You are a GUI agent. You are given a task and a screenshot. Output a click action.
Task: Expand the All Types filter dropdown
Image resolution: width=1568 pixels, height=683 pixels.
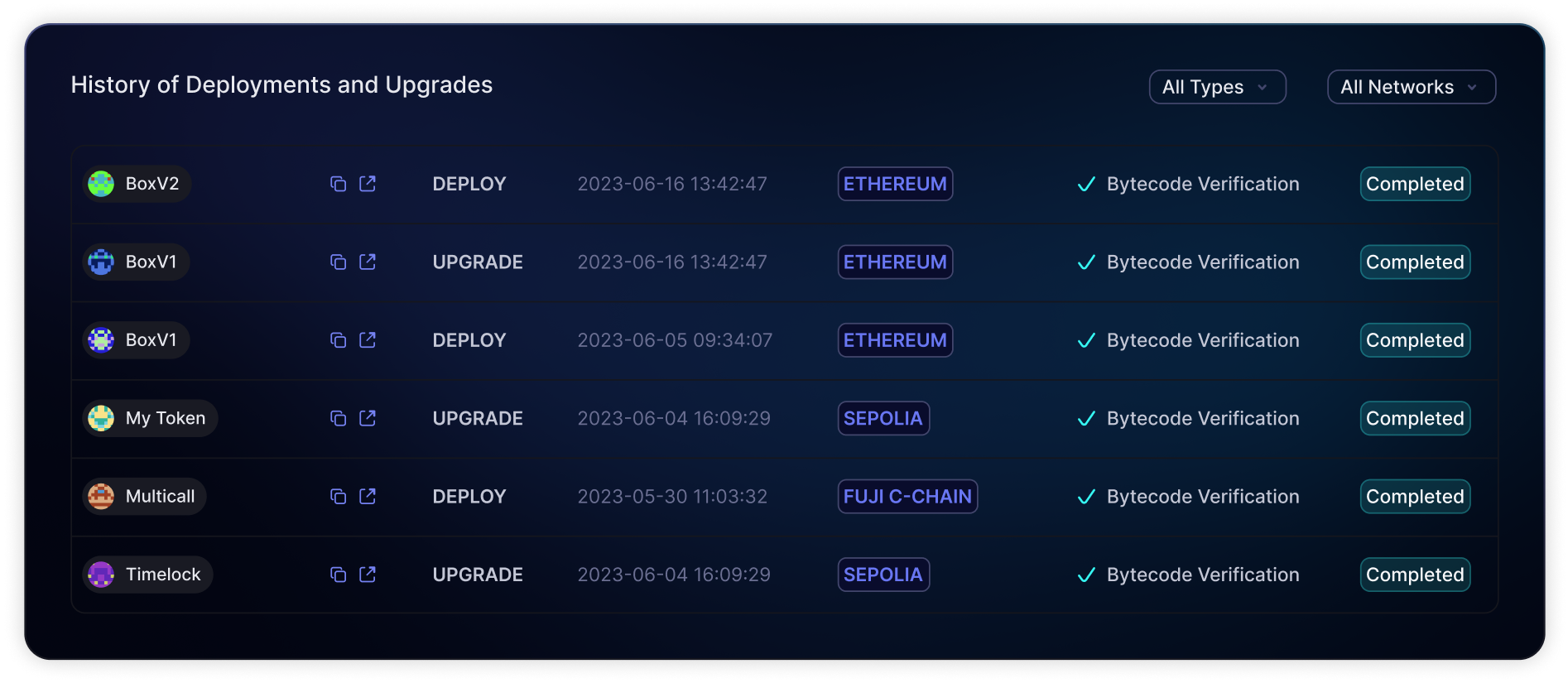click(1217, 87)
